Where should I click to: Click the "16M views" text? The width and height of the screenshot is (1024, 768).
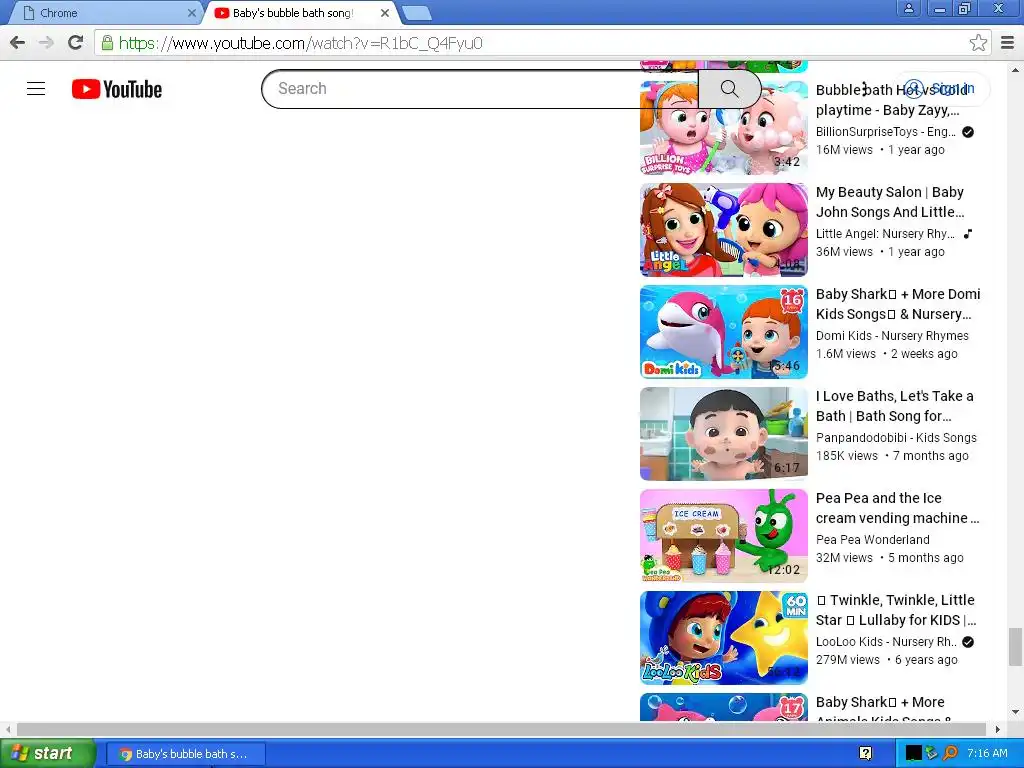point(844,150)
